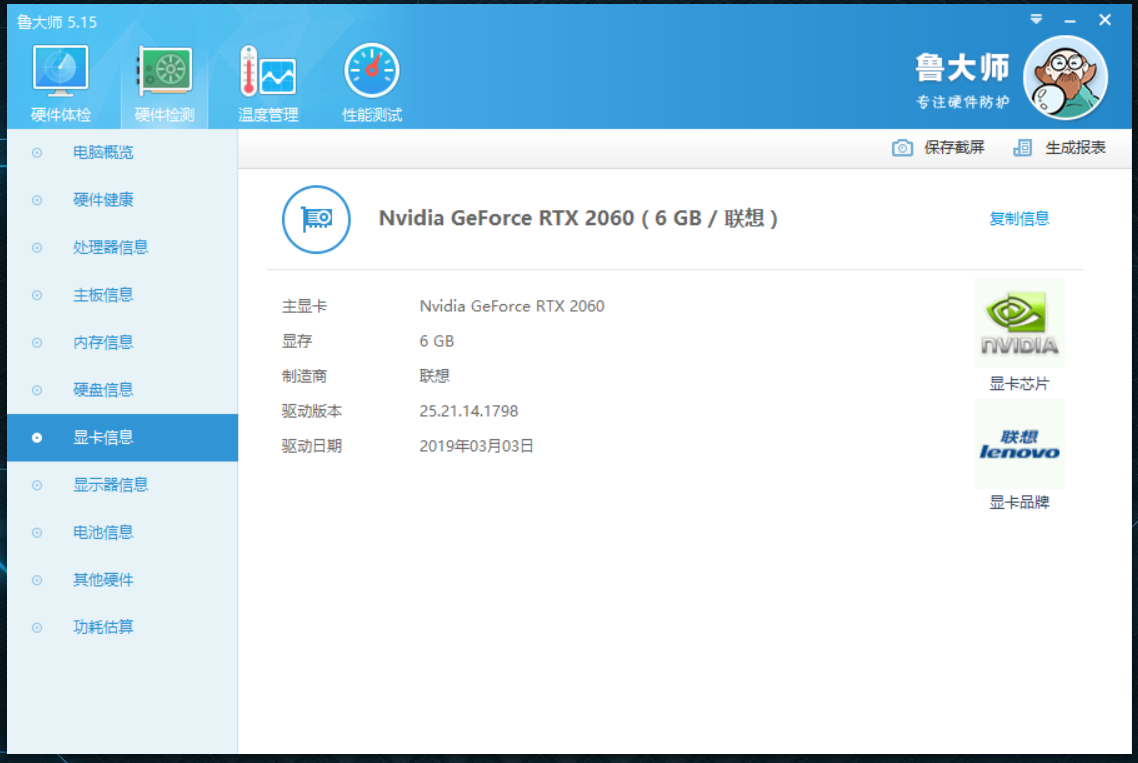Click the 保存截屏 label

coord(954,148)
